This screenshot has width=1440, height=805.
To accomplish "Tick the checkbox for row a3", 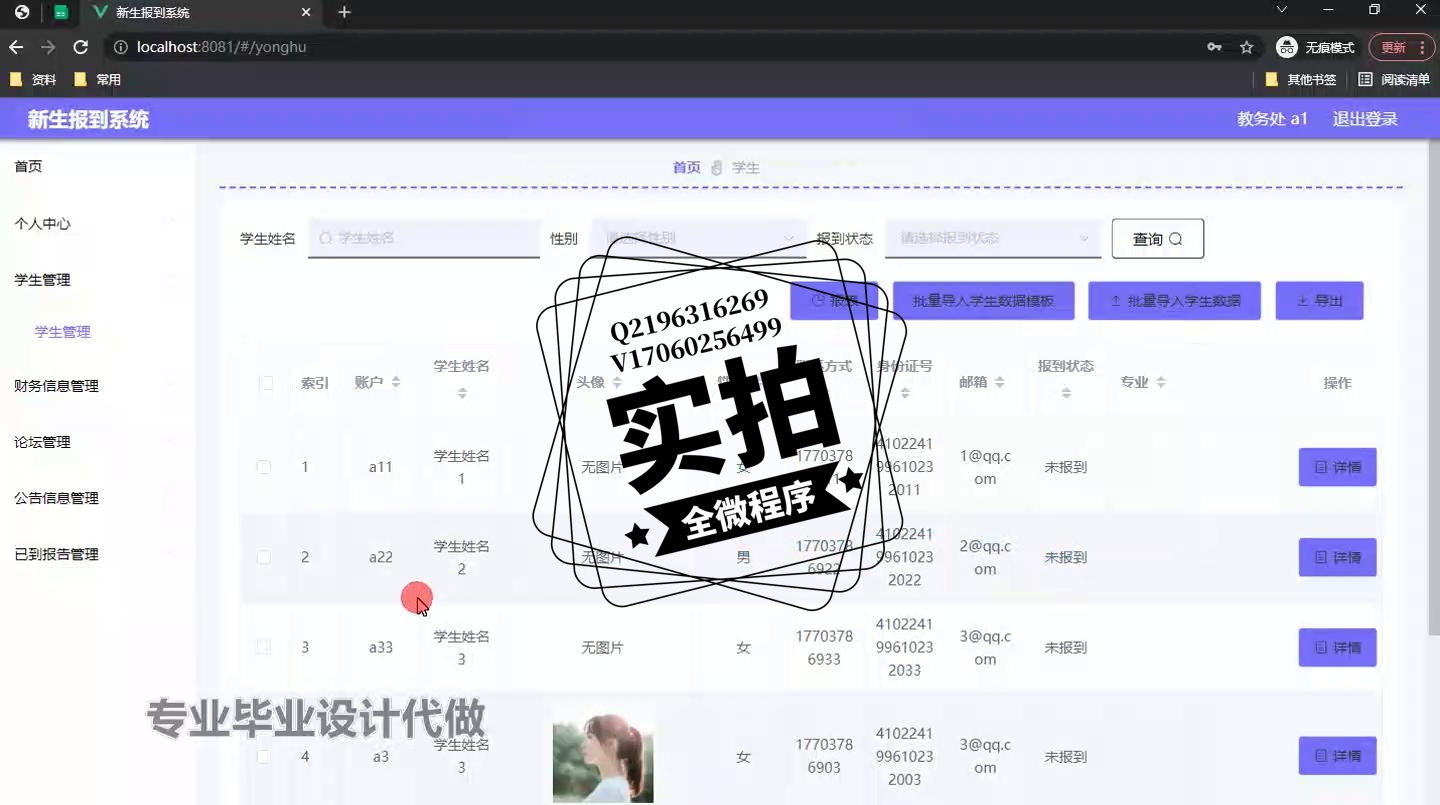I will 264,757.
